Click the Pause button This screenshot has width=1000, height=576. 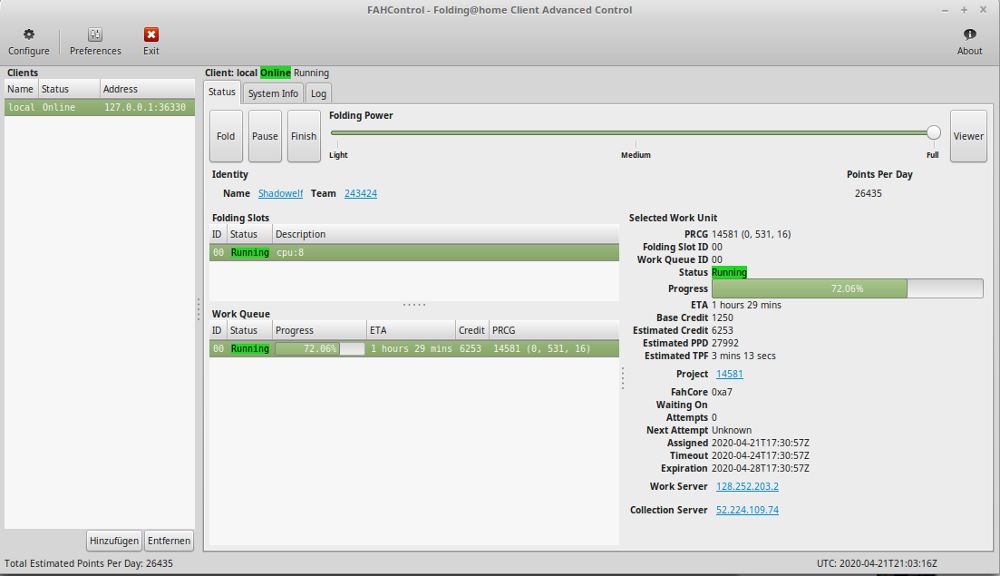click(265, 136)
